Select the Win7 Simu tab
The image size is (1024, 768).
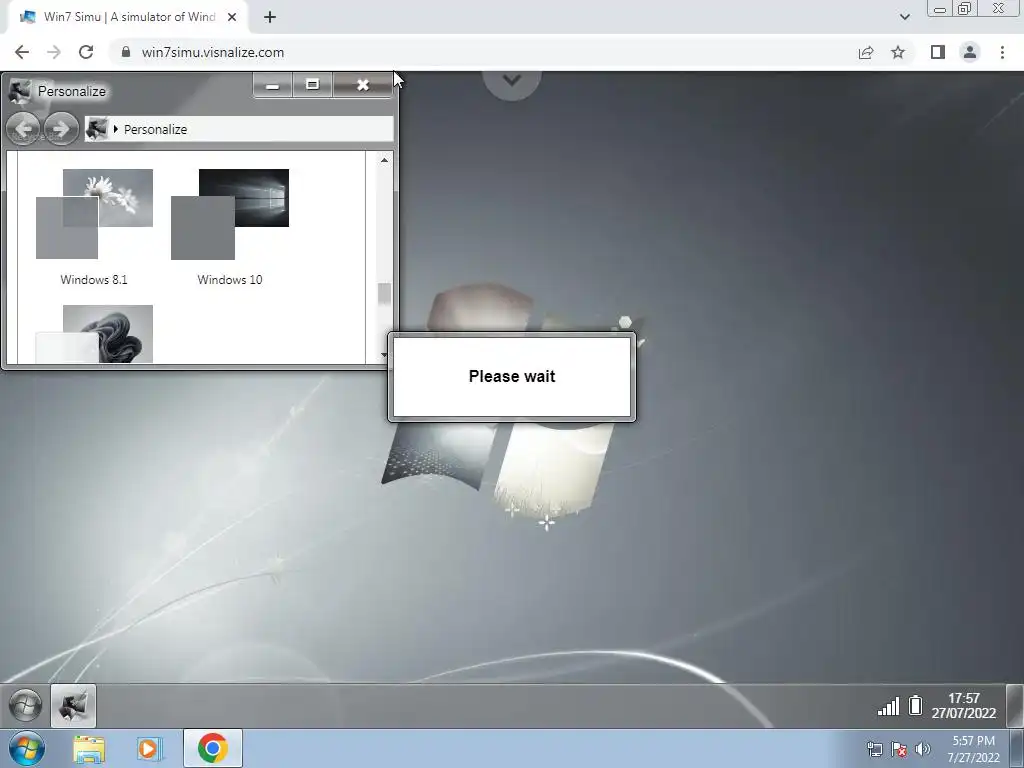click(127, 18)
